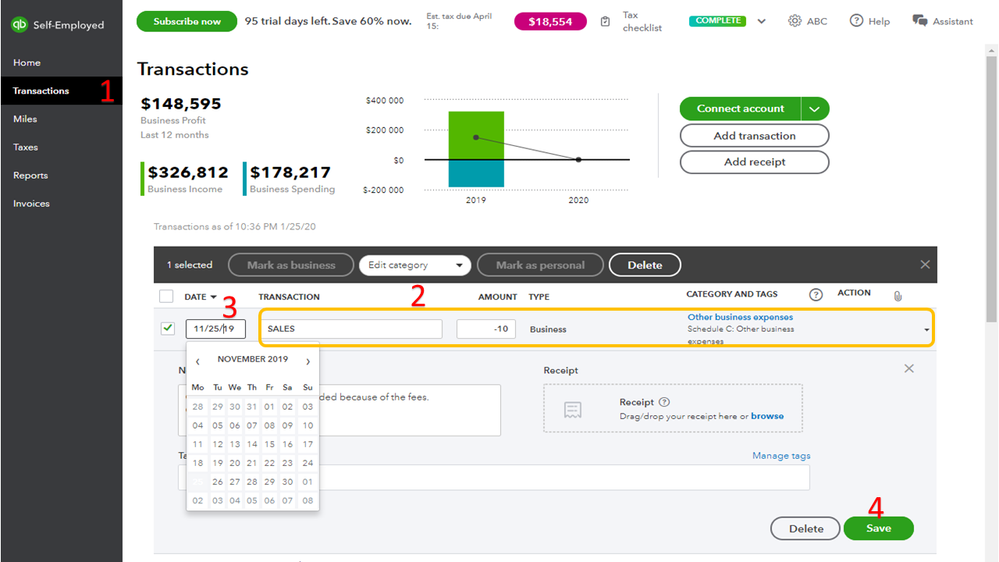
Task: Click the Category and Tags help icon
Action: pos(816,294)
